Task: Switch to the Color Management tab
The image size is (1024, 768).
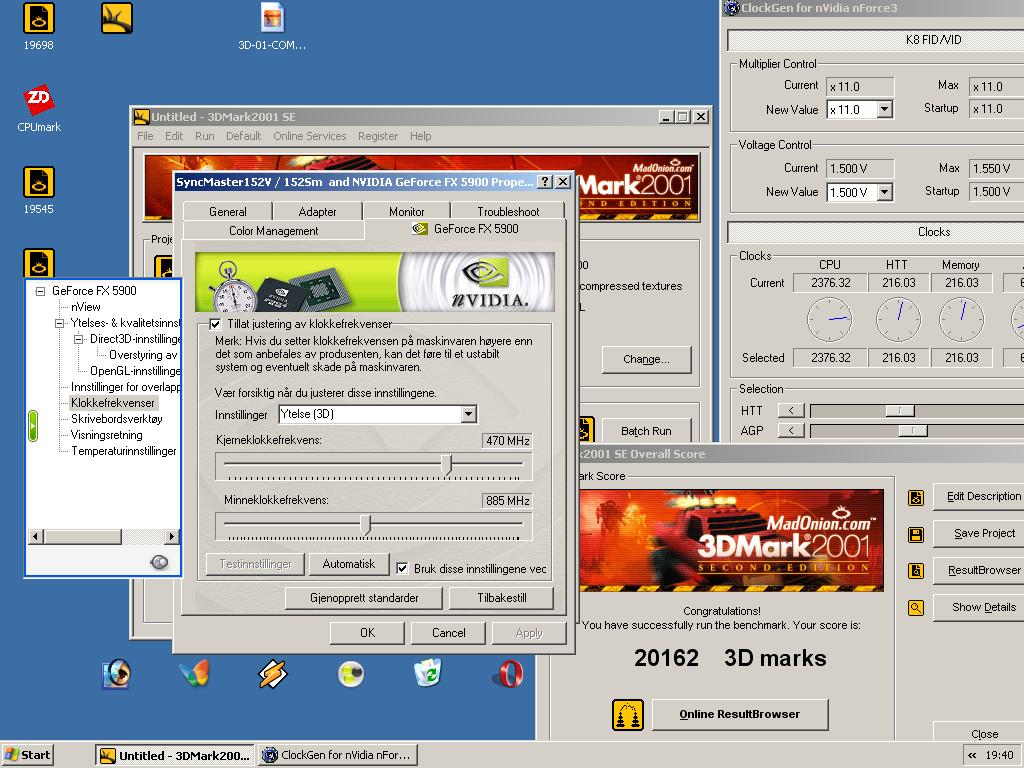Action: (274, 231)
